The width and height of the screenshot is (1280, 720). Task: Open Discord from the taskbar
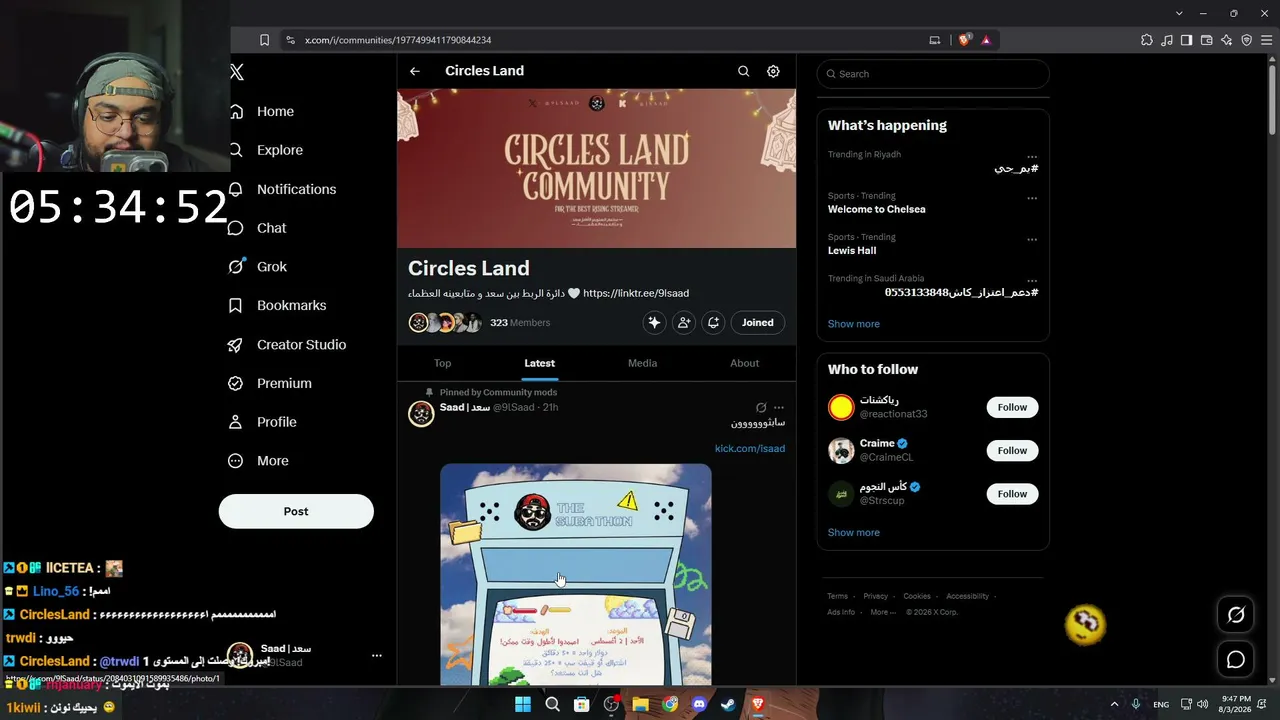coord(699,705)
